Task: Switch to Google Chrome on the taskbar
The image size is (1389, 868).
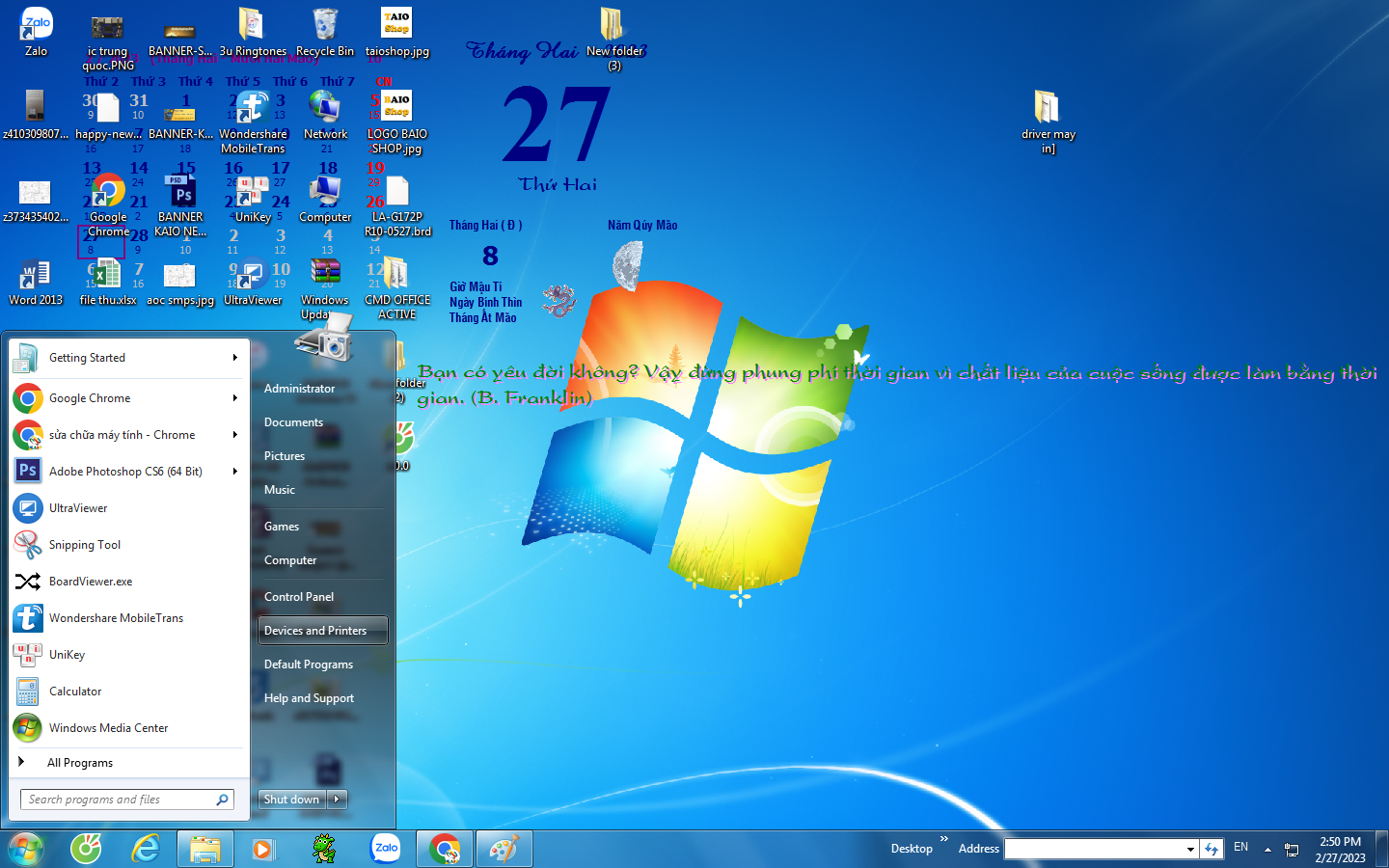Action: [445, 849]
